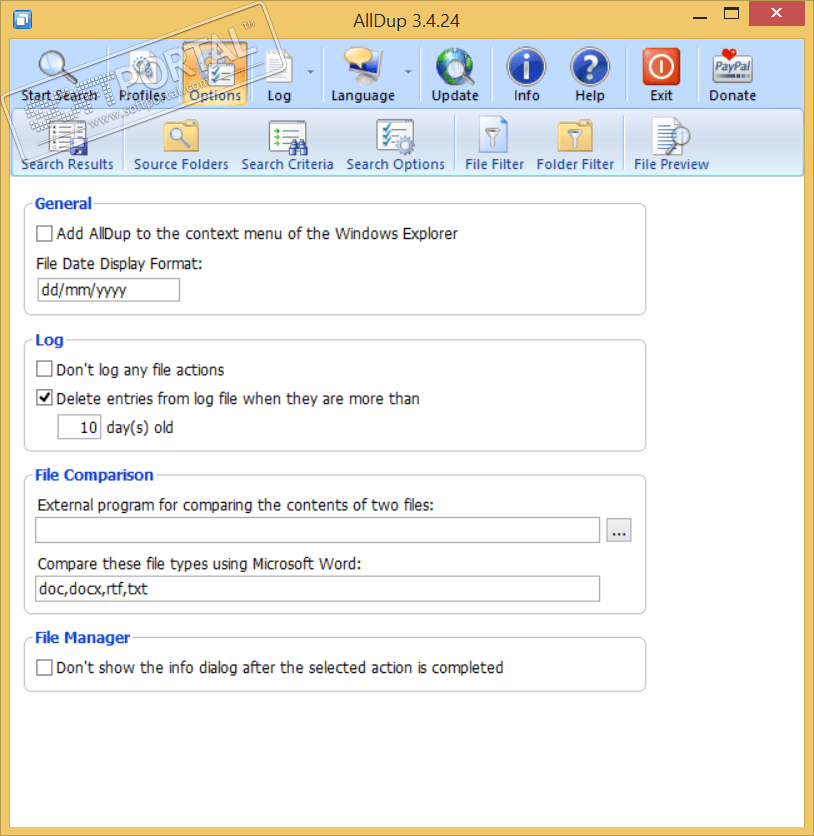Toggle Don't log any file actions

tap(44, 369)
